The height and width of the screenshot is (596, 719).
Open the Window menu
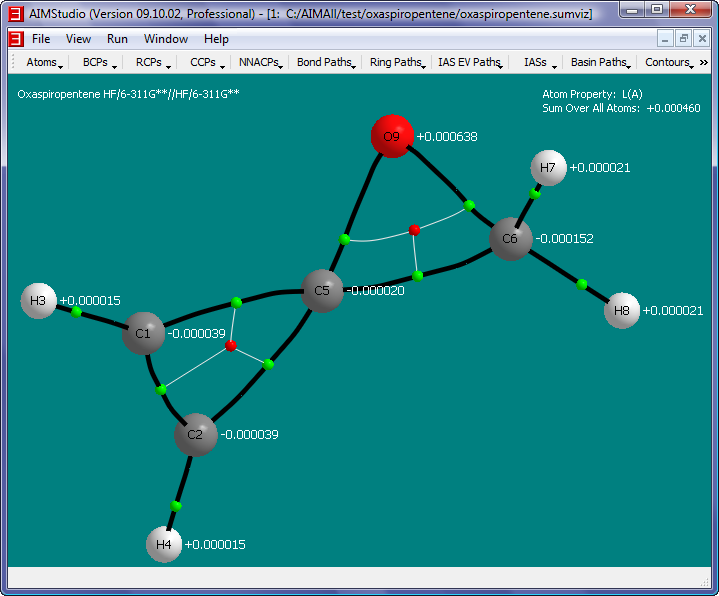166,39
